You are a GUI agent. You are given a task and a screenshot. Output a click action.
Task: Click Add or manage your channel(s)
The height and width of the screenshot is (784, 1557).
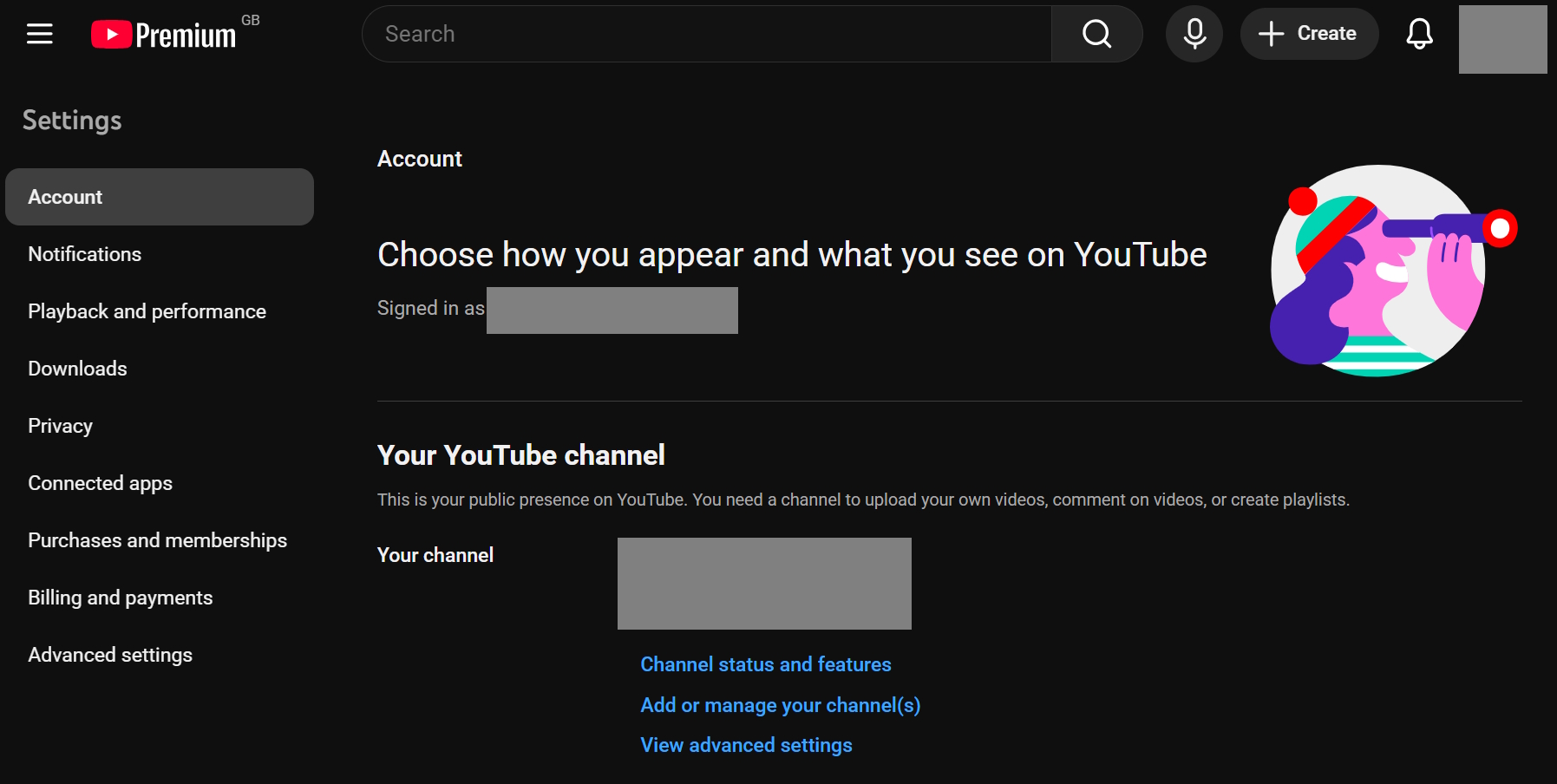coord(780,705)
